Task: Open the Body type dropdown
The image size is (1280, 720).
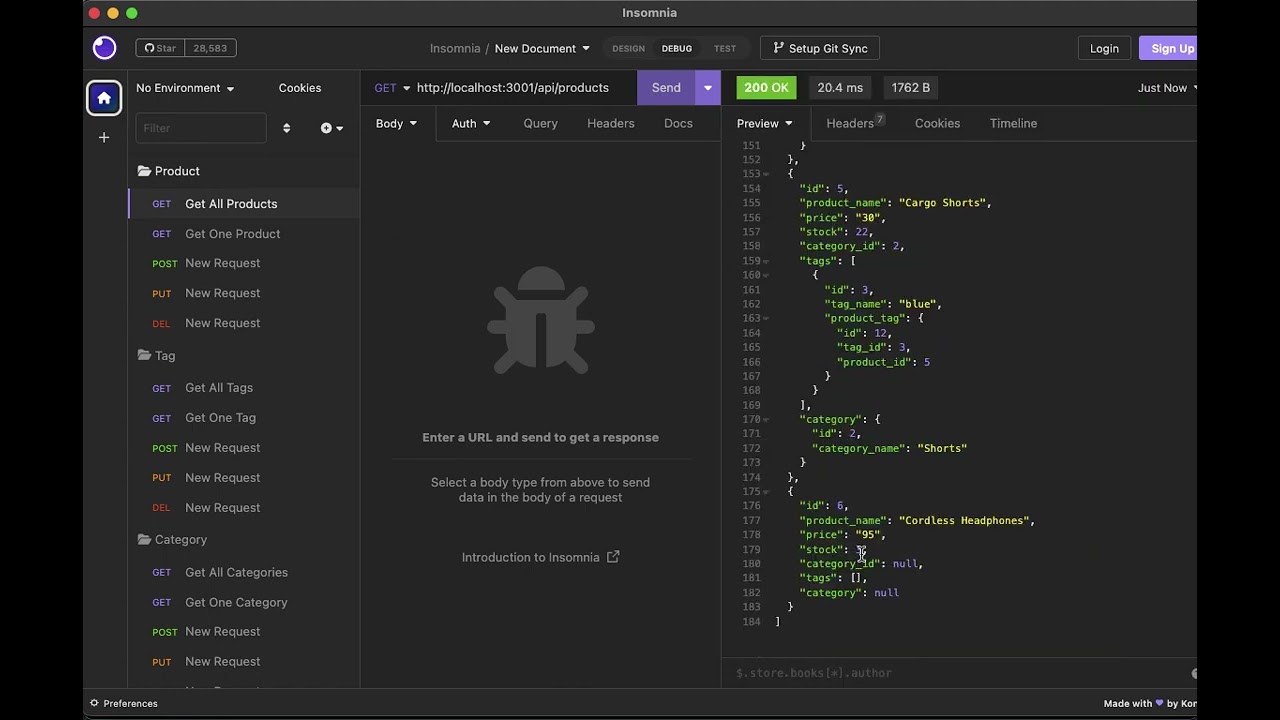Action: pyautogui.click(x=397, y=123)
